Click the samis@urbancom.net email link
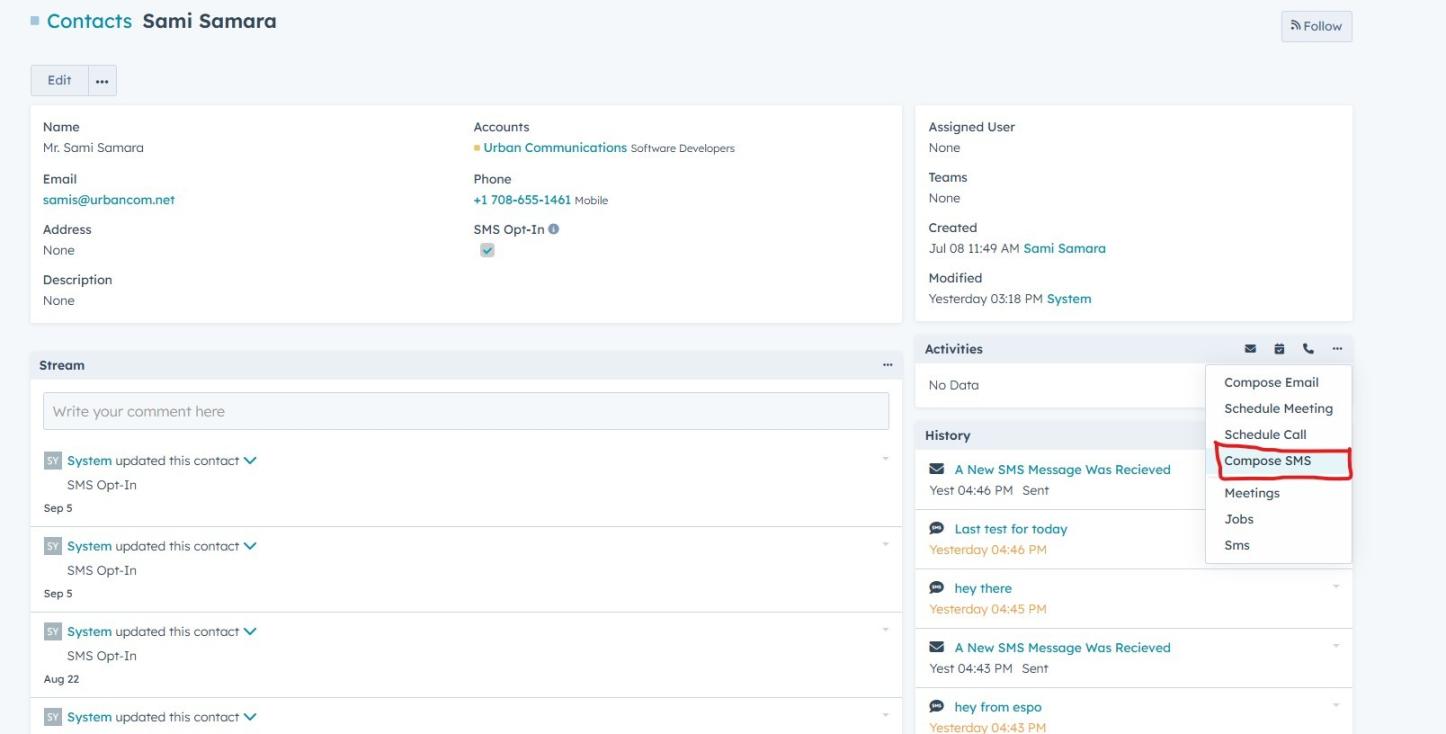 pos(109,200)
